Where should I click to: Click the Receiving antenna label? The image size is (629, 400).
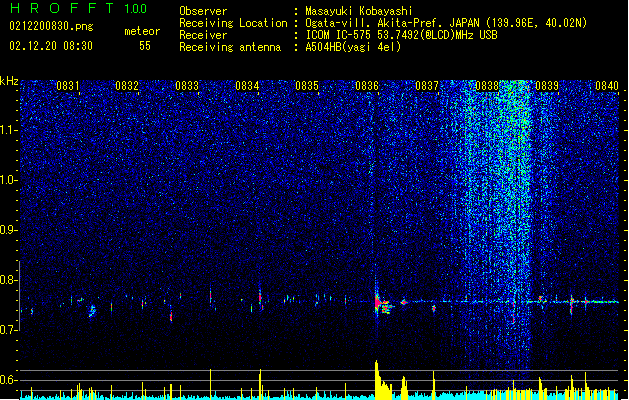coord(230,47)
